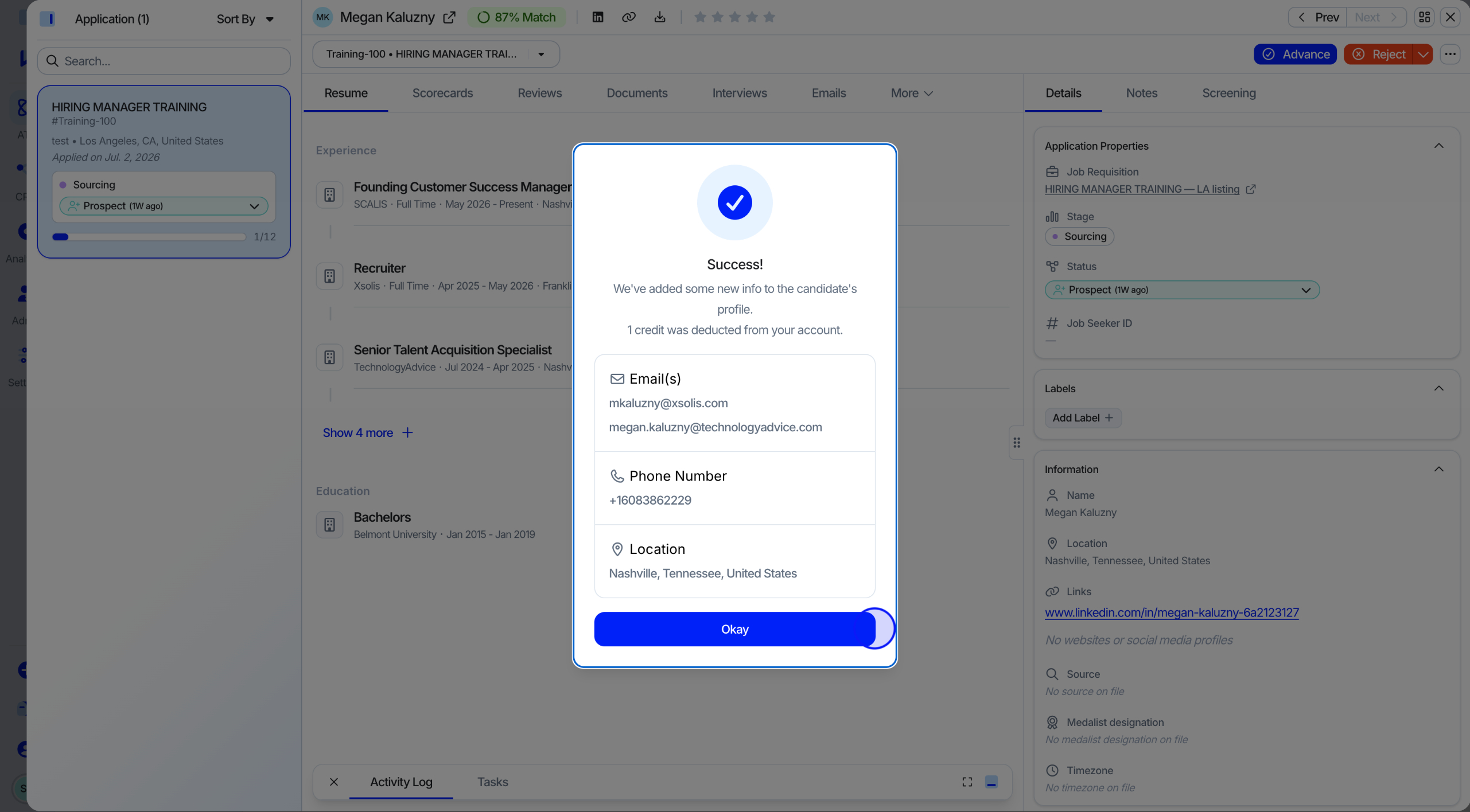Click the Search applications field
This screenshot has width=1470, height=812.
click(164, 61)
